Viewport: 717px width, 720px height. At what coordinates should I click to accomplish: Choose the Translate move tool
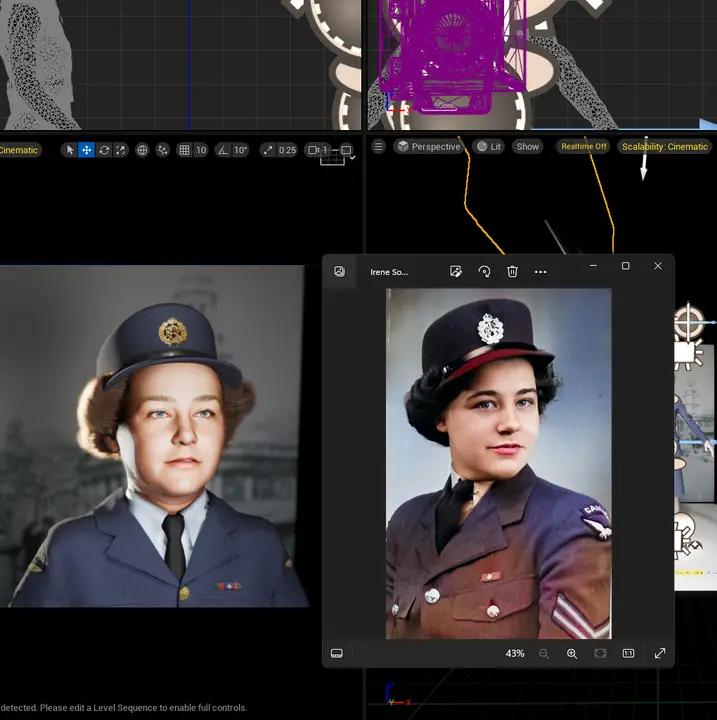(86, 150)
